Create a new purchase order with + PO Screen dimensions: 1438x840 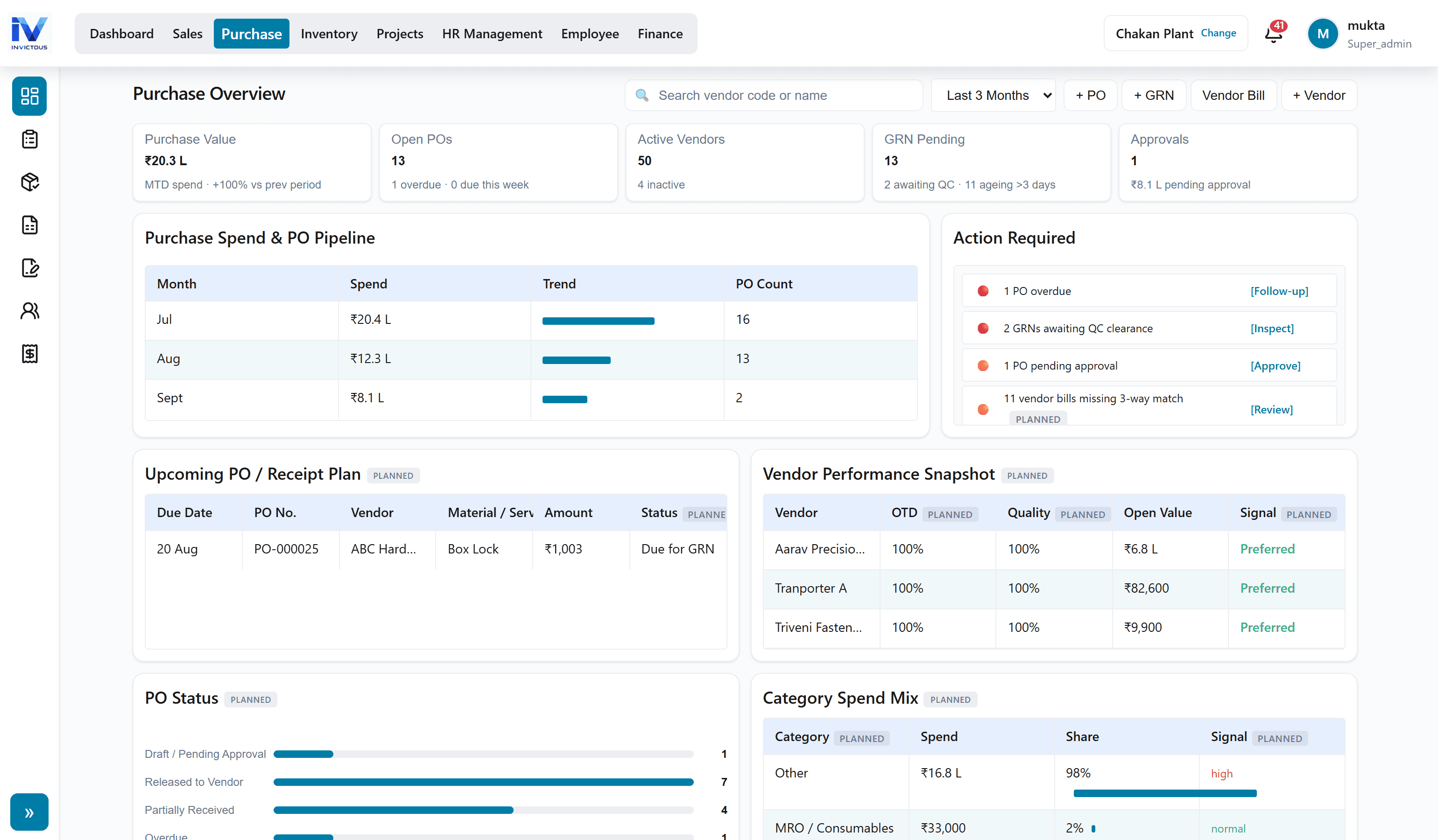click(x=1091, y=95)
